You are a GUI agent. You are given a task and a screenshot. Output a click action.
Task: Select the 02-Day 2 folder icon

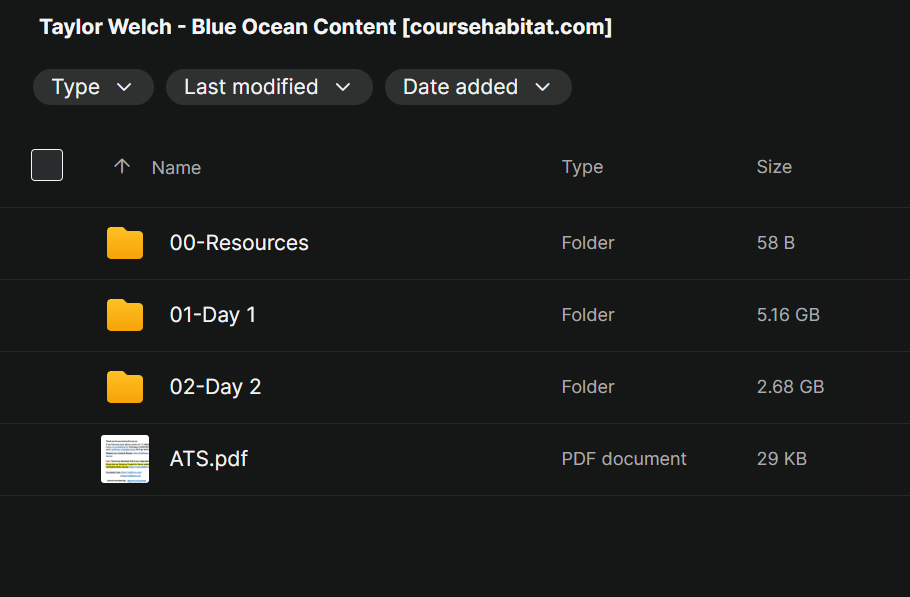(x=125, y=386)
